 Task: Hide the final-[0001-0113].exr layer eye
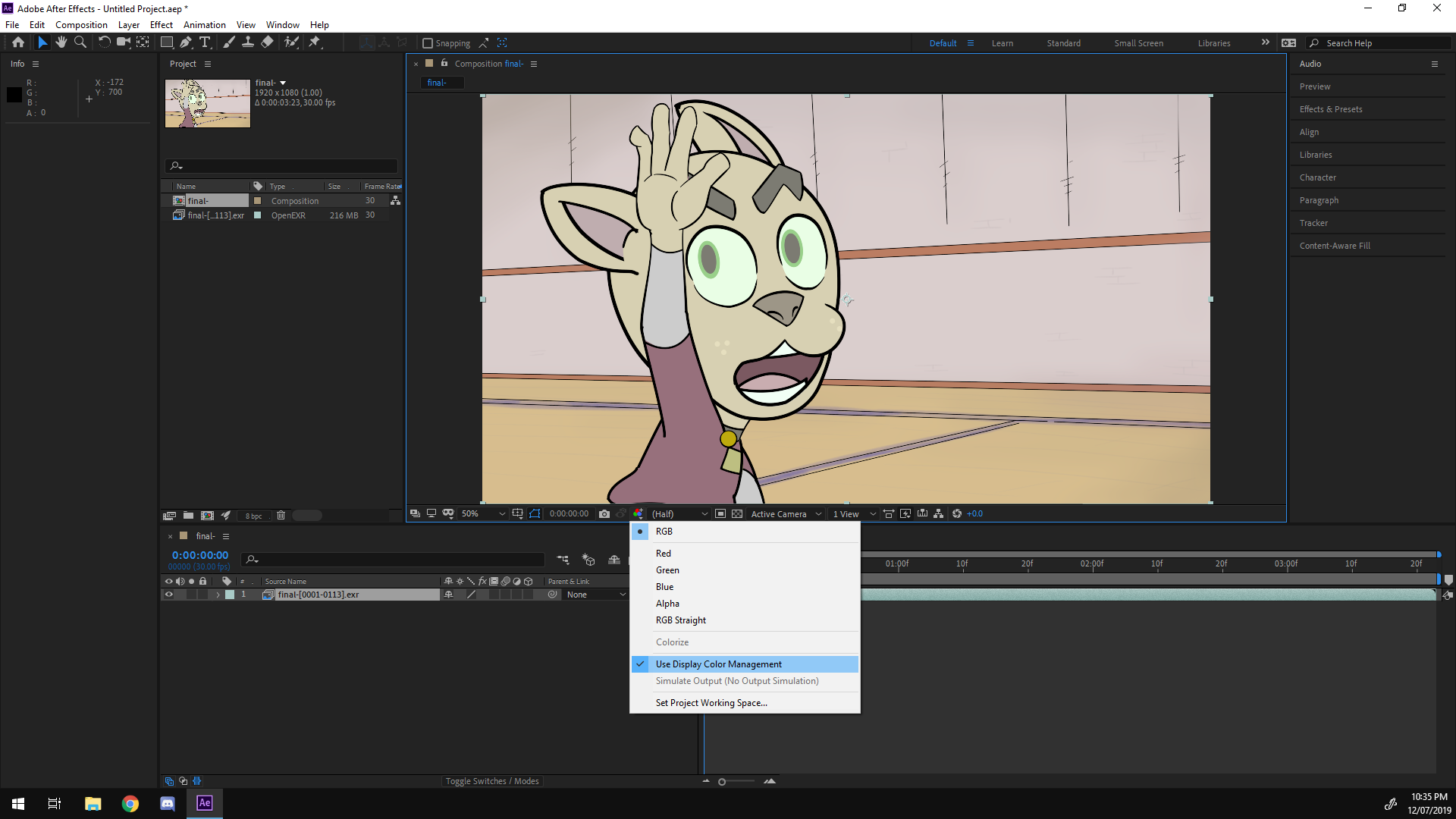pos(168,595)
